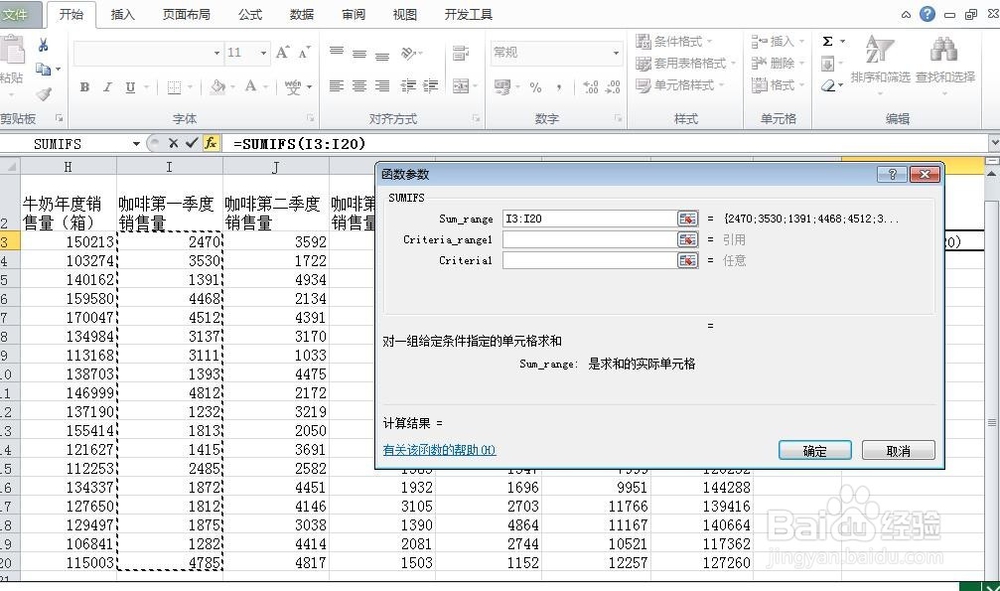Click 条件格式 conditional formatting icon
This screenshot has width=1000, height=591.
[x=646, y=41]
